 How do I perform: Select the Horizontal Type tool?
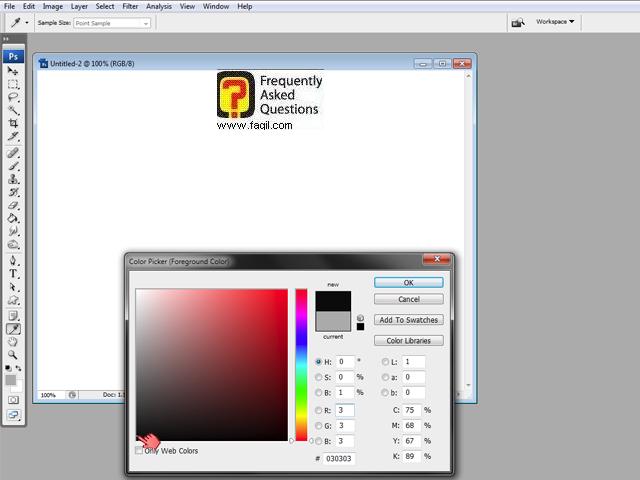[14, 273]
